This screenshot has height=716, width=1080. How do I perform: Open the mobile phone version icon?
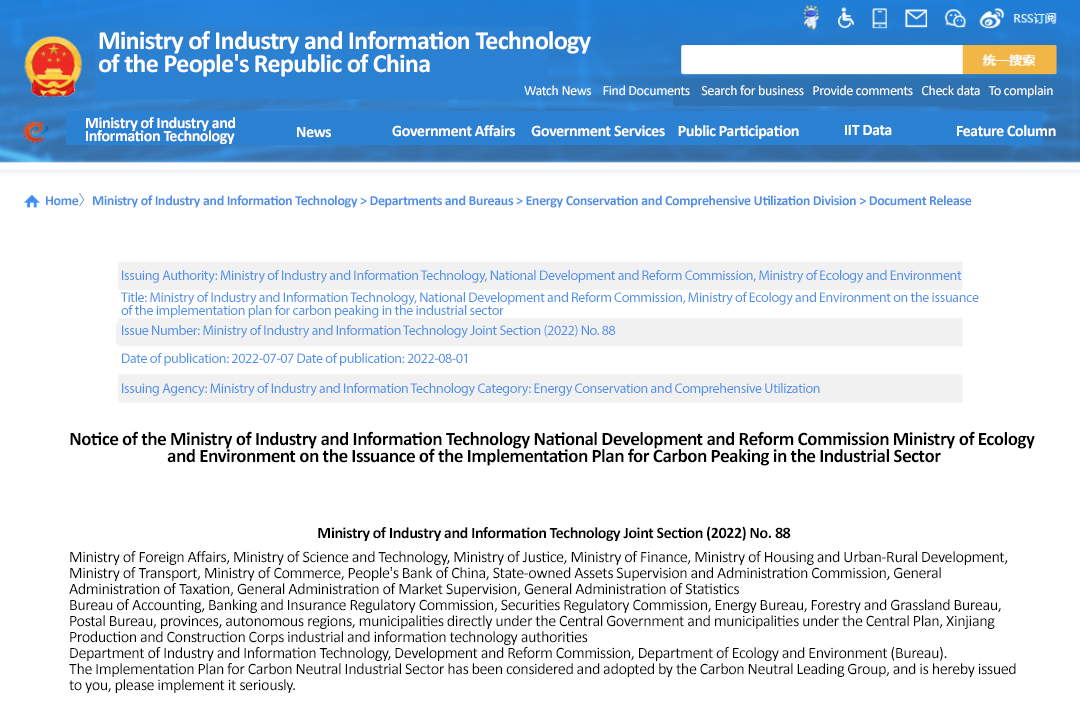880,18
